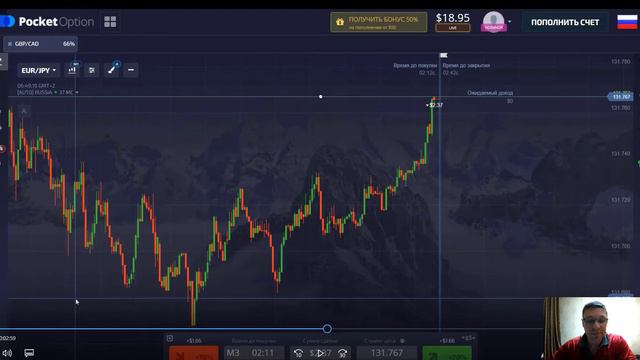Screen dimensions: 640x360
Task: Rewind the video 10 seconds
Action: (298, 353)
